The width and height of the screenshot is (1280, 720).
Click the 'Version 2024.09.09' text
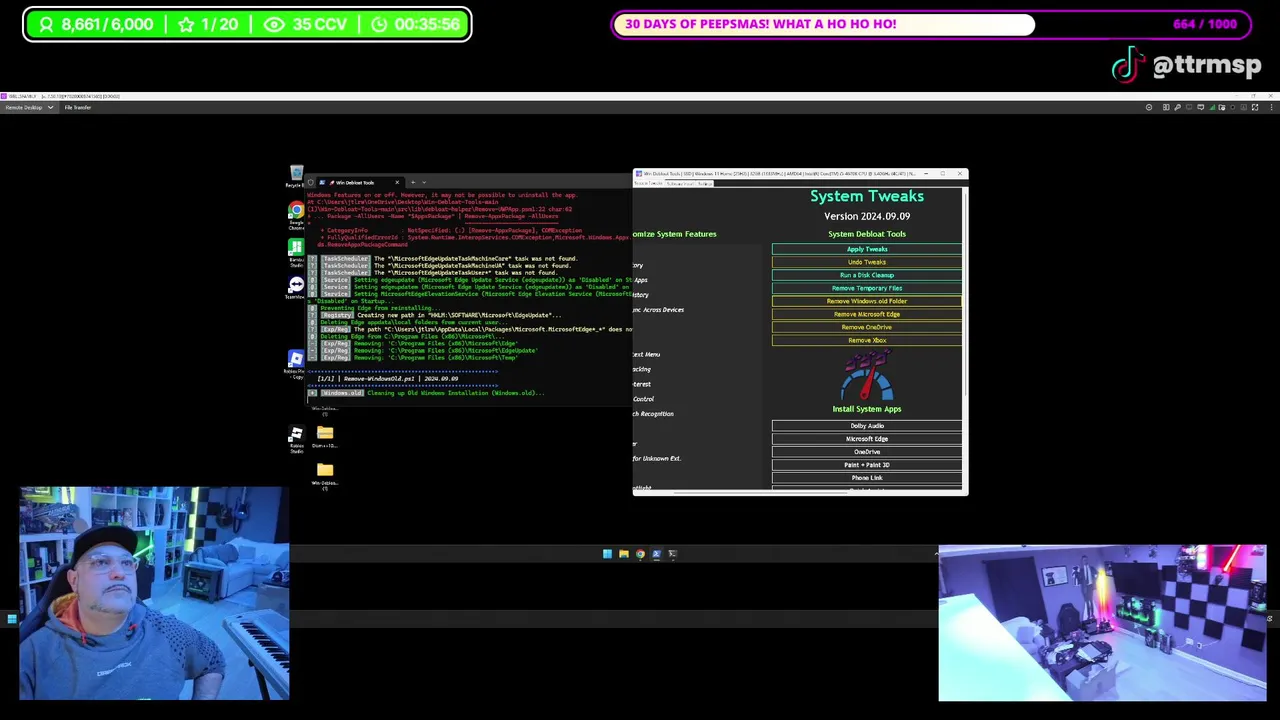pyautogui.click(x=867, y=216)
